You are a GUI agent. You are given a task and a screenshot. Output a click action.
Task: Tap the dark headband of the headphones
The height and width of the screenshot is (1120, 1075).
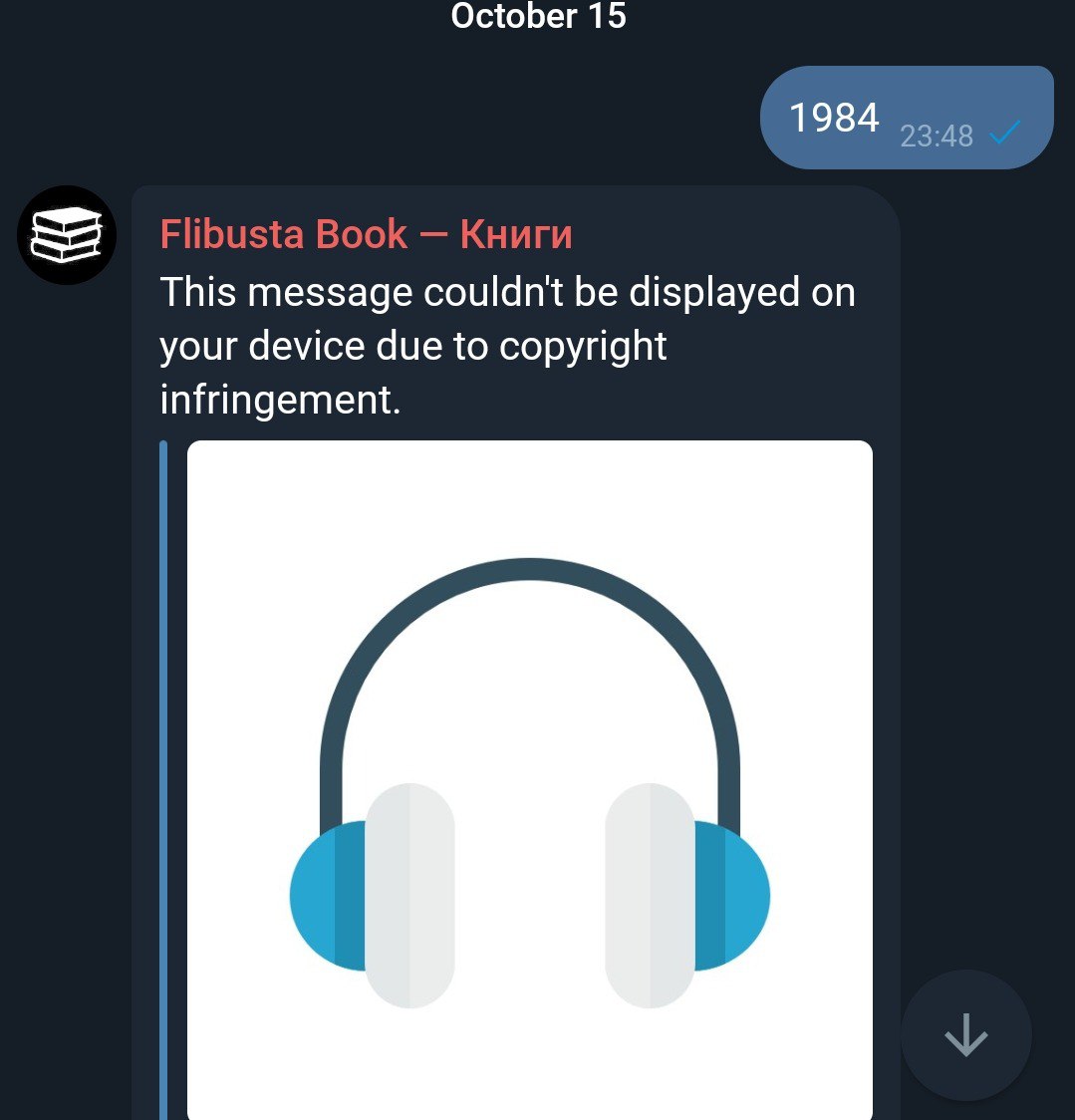530,672
